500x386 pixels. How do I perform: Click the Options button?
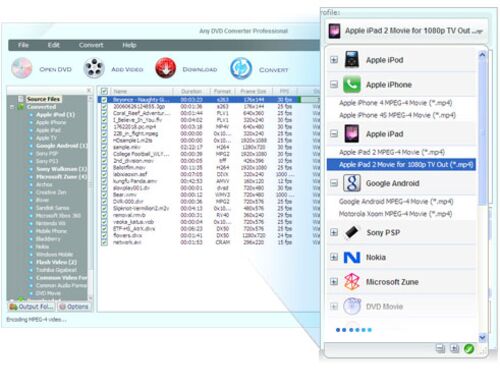click(74, 307)
